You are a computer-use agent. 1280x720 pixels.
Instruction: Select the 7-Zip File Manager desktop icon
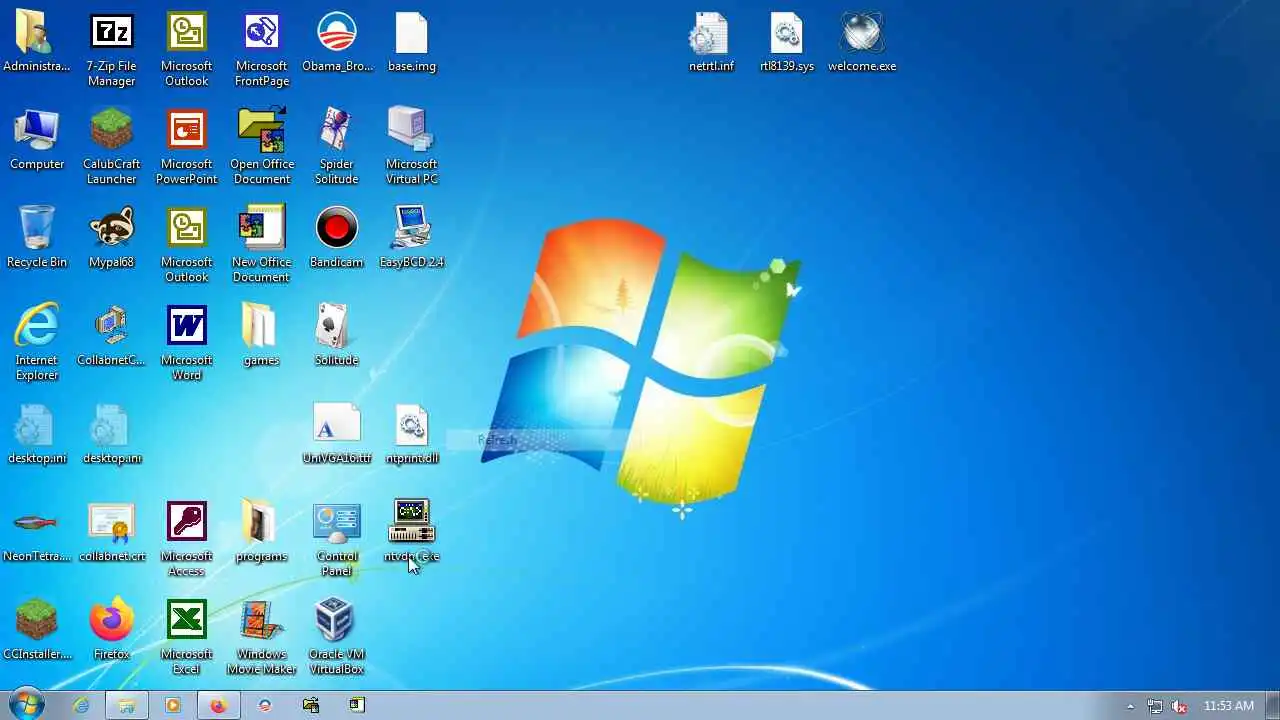[x=111, y=49]
